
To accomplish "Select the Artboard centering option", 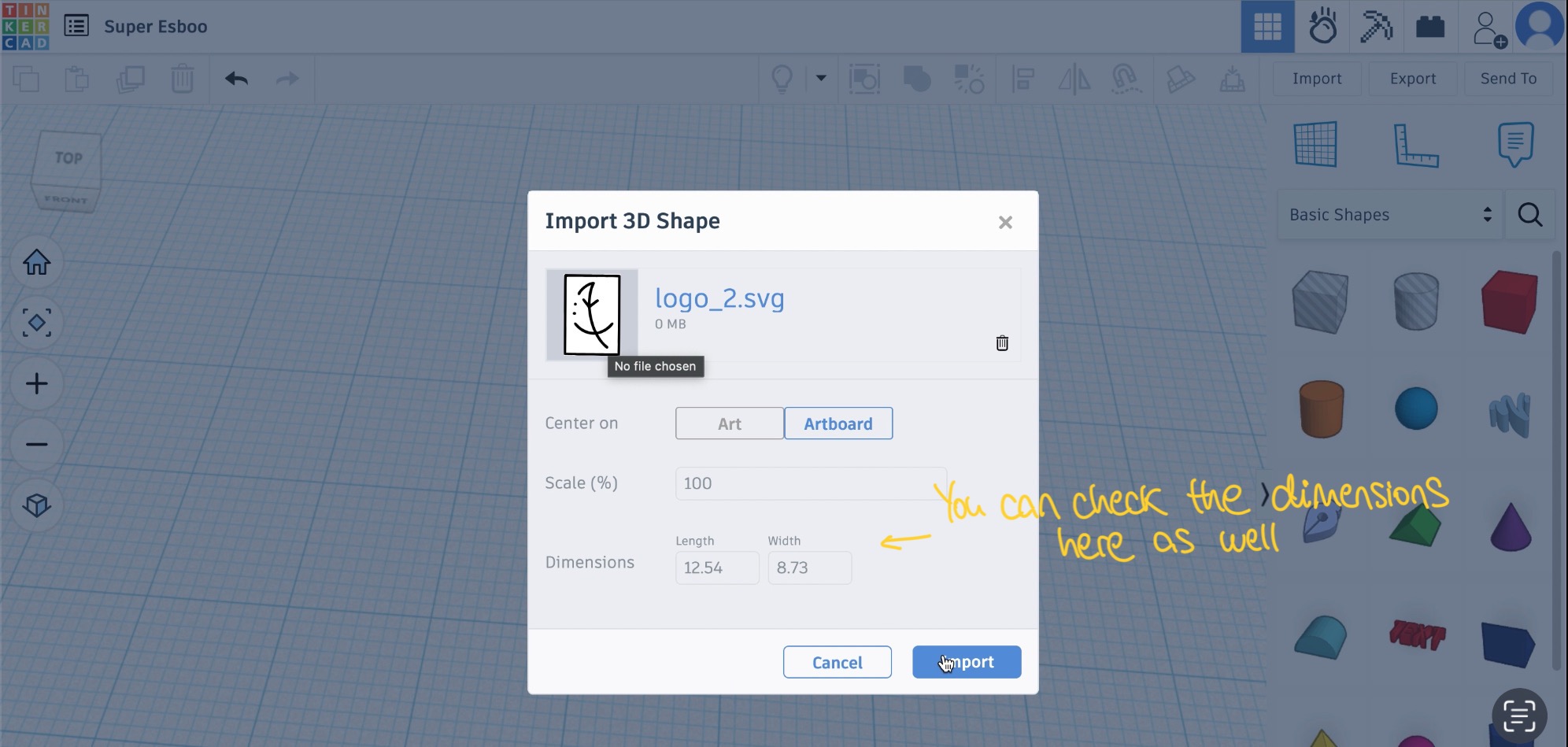I will pos(838,423).
